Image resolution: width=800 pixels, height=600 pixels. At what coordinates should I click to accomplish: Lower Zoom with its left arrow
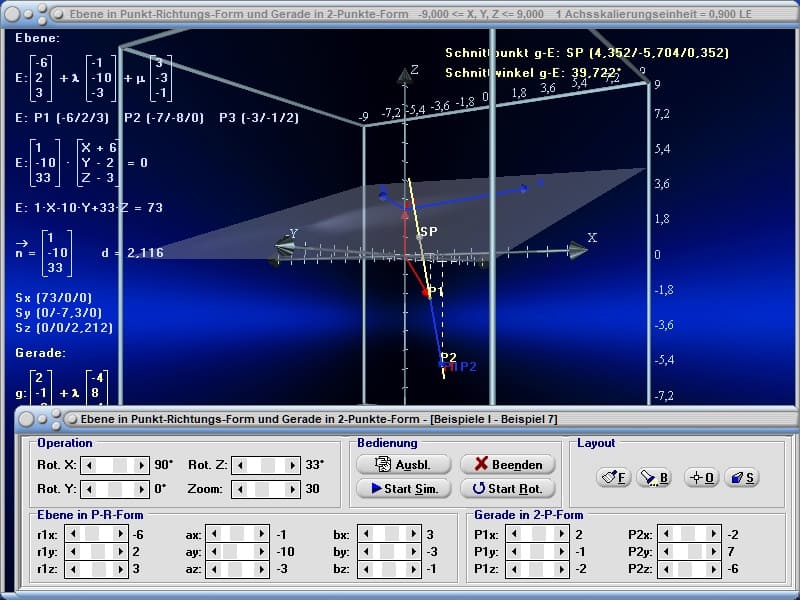pos(240,489)
